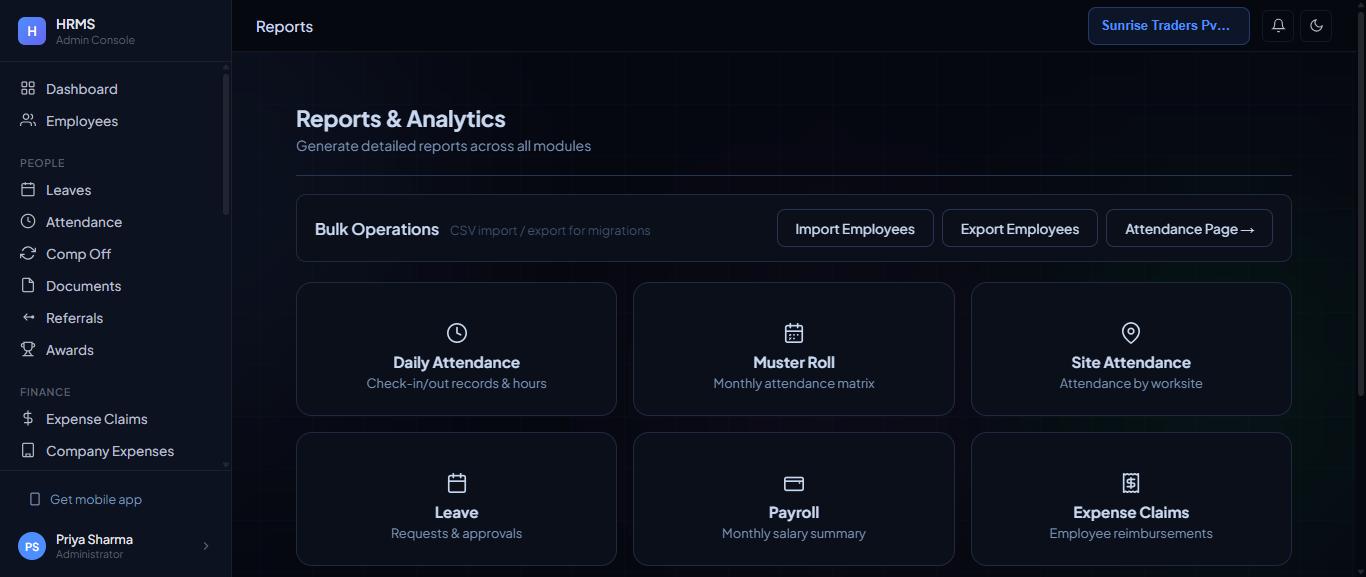
Task: Click the 'Monthly salary summary' text
Action: click(x=794, y=533)
